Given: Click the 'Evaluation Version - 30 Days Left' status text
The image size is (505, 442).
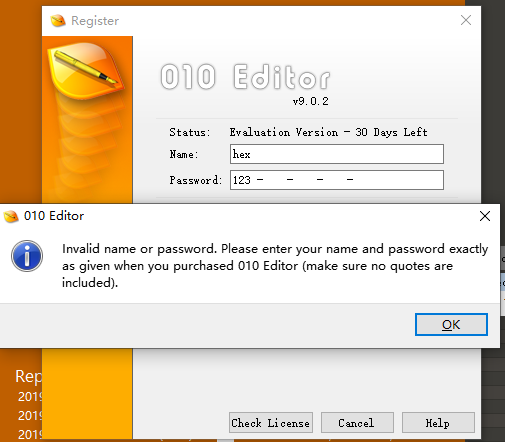Looking at the screenshot, I should (x=328, y=132).
